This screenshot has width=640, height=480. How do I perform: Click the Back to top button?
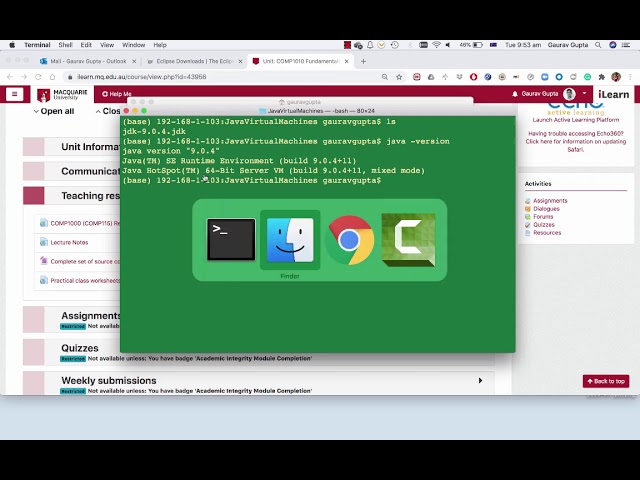click(x=606, y=381)
